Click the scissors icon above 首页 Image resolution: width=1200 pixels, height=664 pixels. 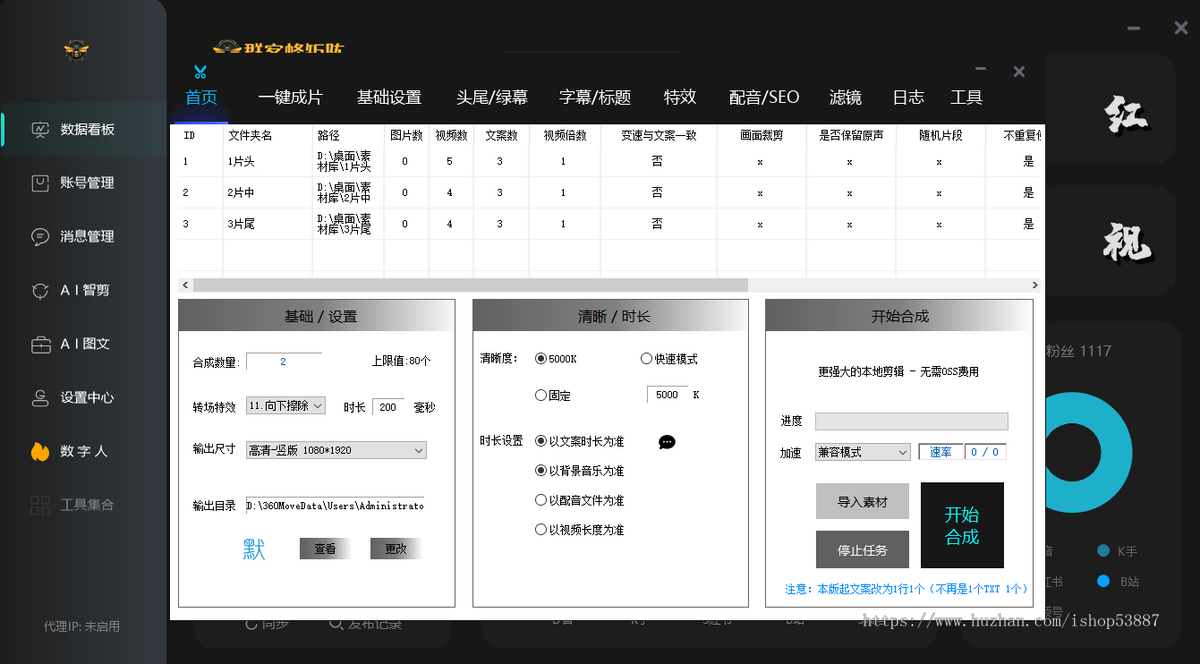[x=200, y=72]
